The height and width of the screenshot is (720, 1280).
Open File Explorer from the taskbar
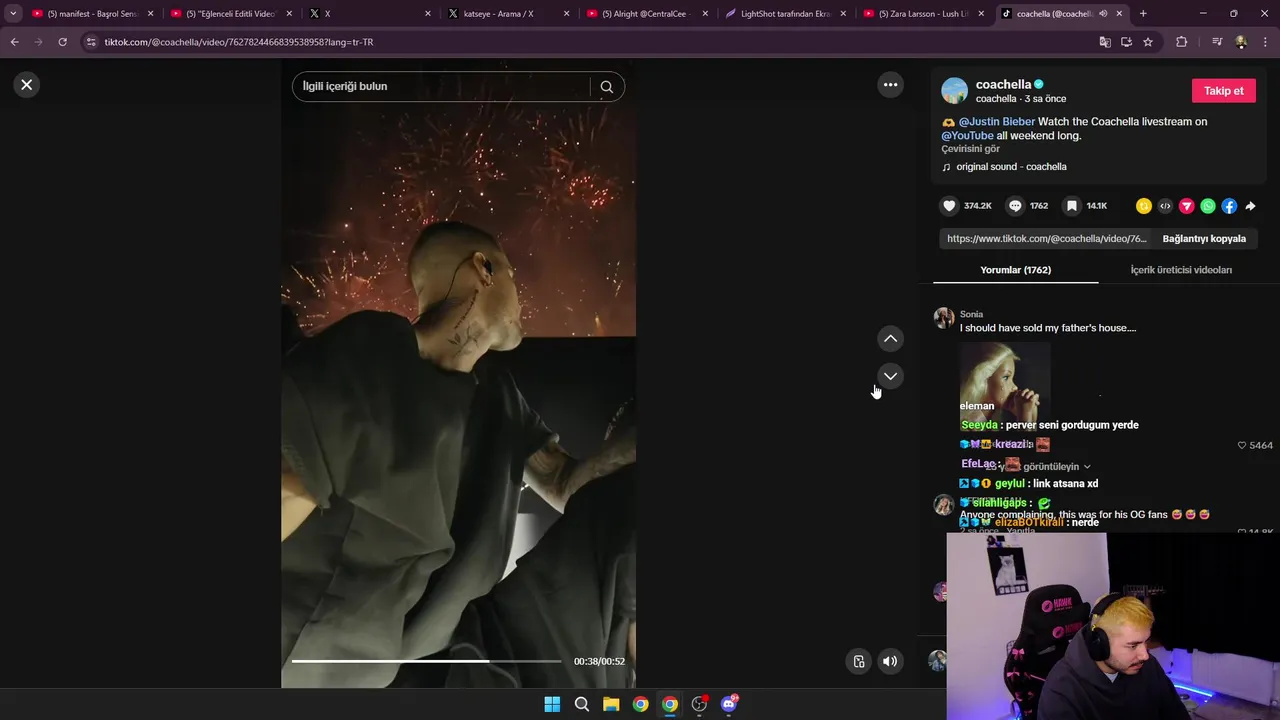(611, 704)
